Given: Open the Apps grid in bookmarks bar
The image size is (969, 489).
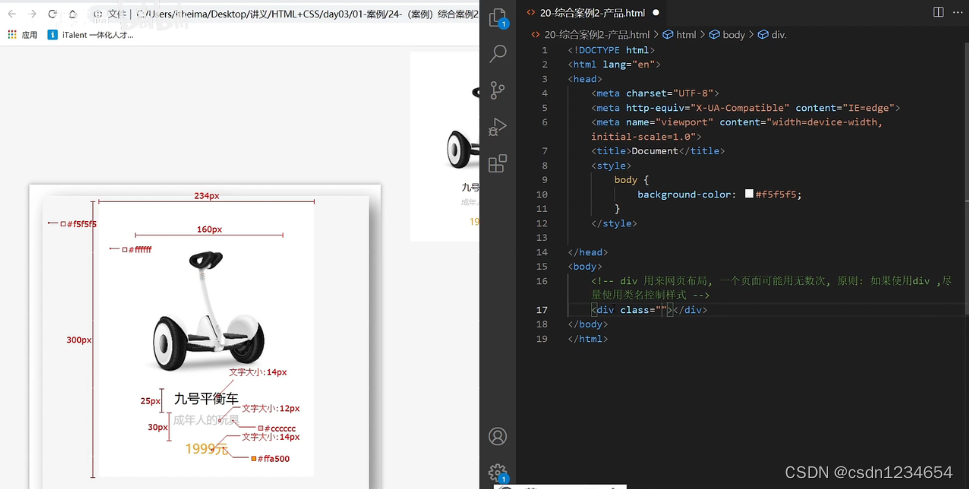Looking at the screenshot, I should point(22,35).
